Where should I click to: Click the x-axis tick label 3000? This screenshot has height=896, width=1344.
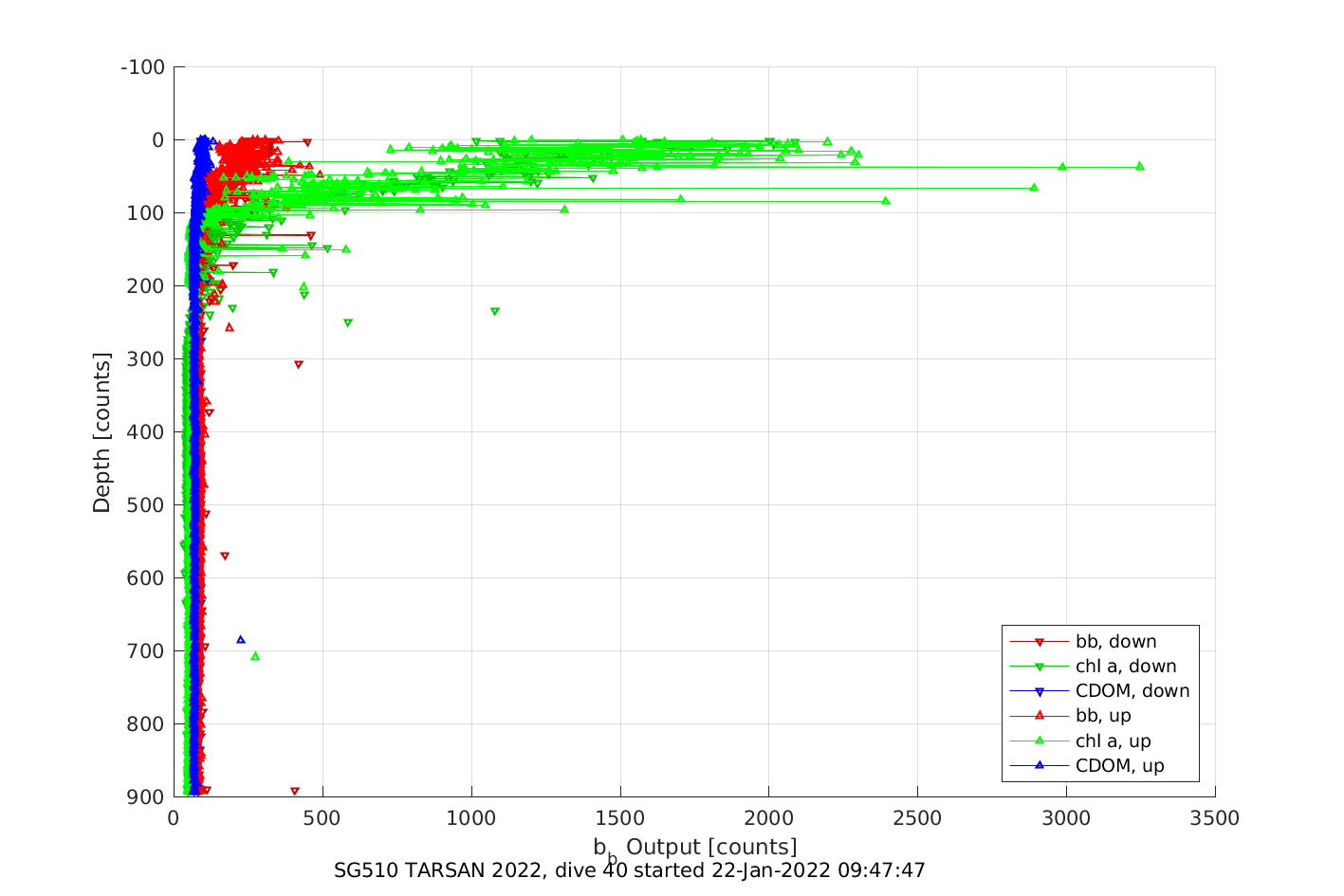1066,818
